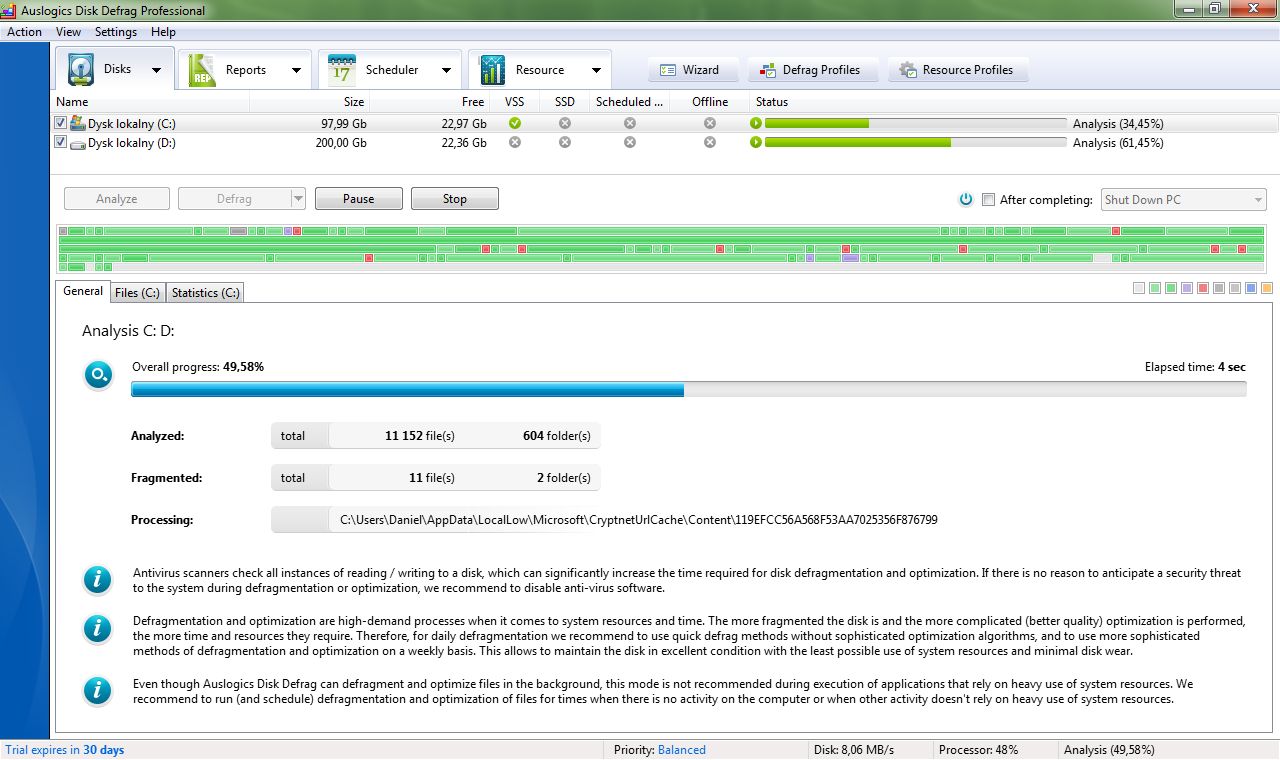Click the purple legend color swatch

pos(1187,288)
